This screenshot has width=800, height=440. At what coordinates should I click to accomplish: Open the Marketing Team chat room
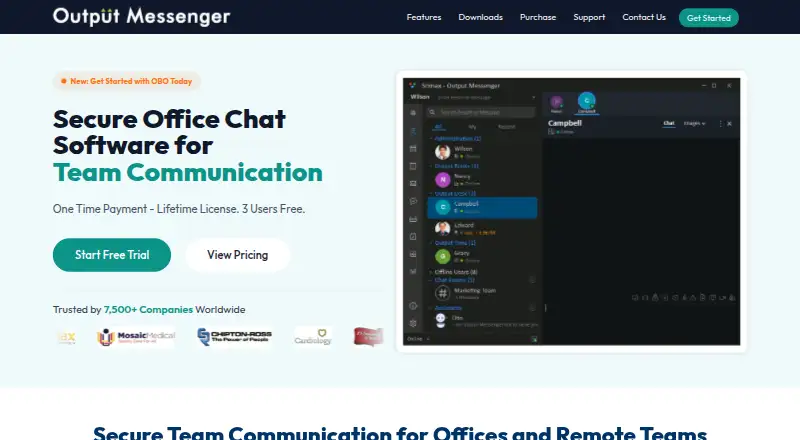[482, 293]
